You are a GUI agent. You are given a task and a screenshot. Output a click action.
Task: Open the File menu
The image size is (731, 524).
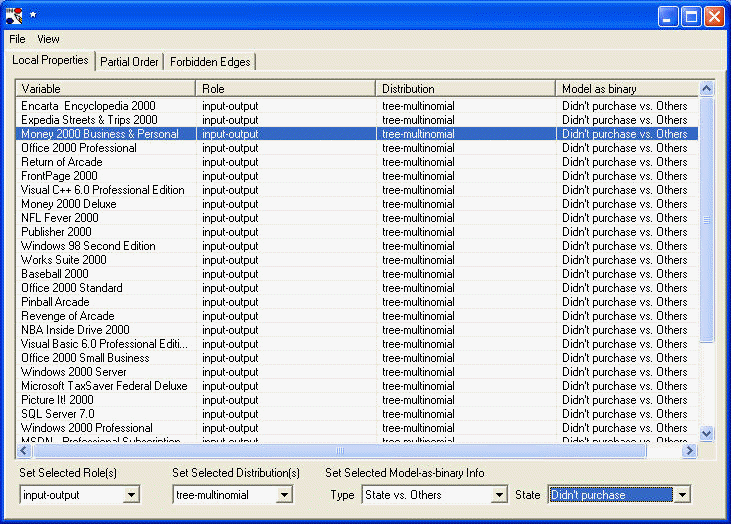[x=17, y=39]
